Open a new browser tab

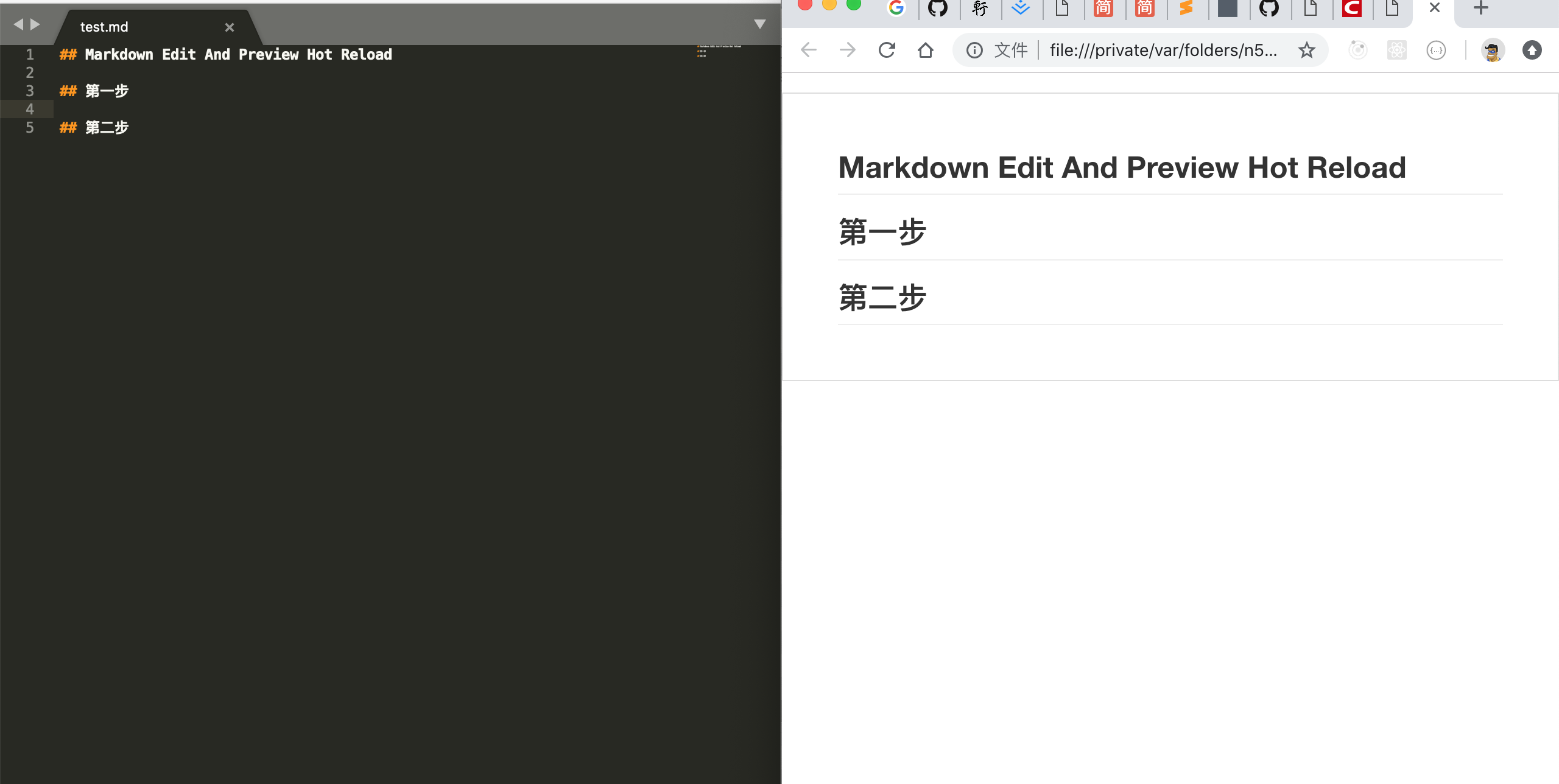[x=1480, y=8]
